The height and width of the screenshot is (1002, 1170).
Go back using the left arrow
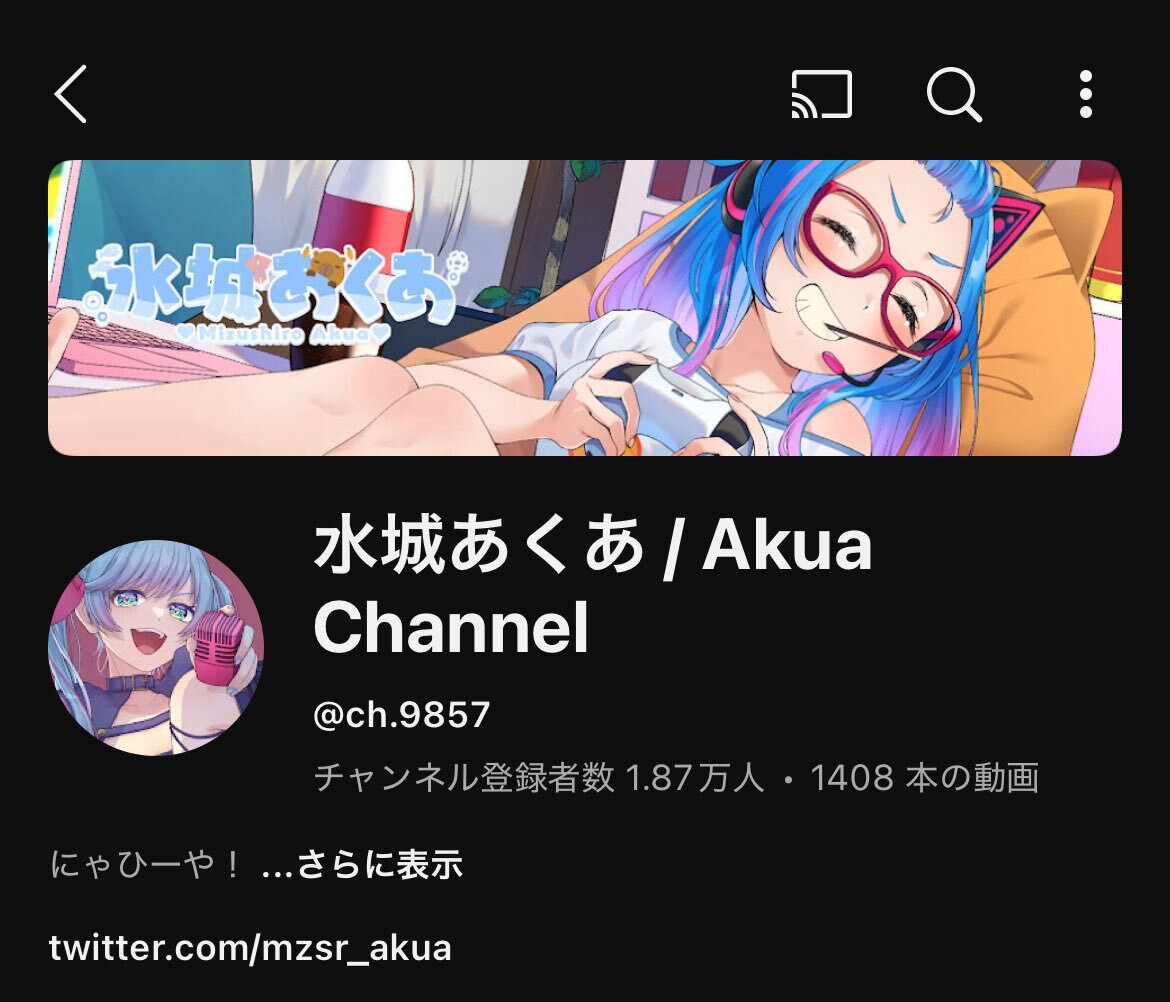point(71,94)
